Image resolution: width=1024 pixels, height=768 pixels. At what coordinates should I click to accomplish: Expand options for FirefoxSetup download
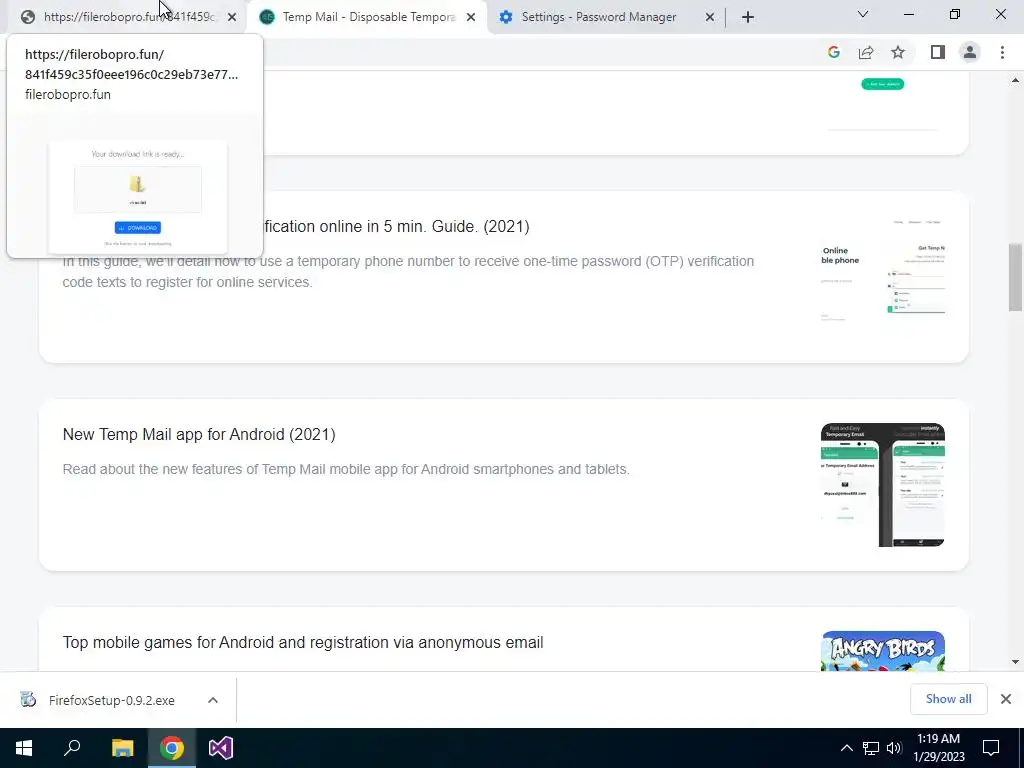click(x=213, y=700)
